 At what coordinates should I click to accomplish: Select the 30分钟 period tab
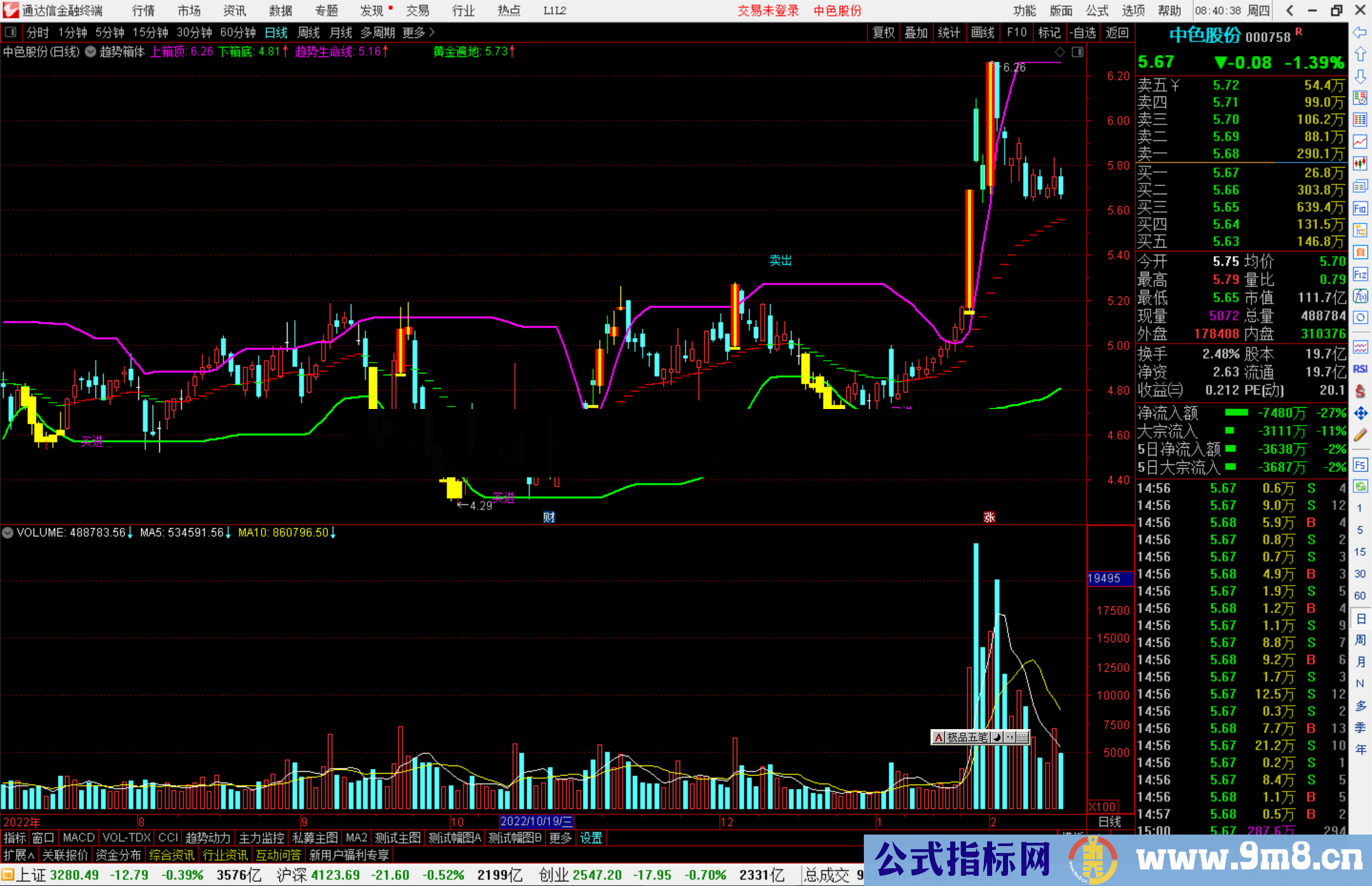194,32
